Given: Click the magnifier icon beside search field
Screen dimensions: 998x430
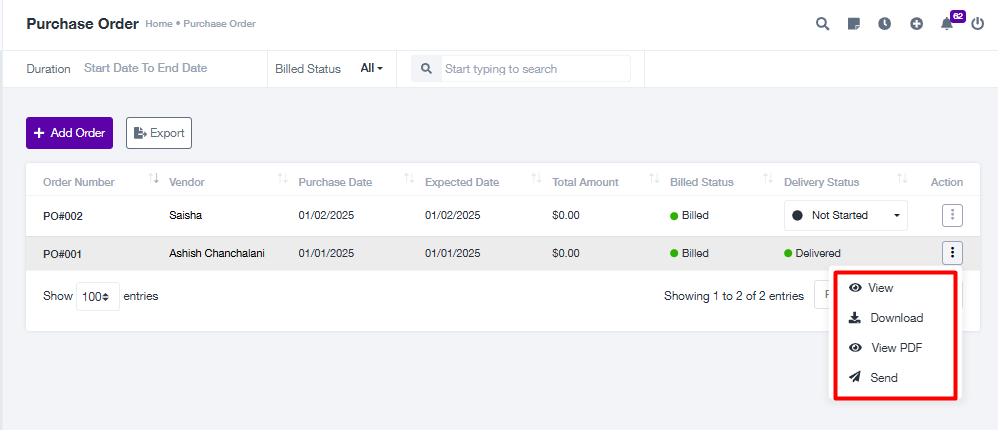Looking at the screenshot, I should (x=426, y=69).
